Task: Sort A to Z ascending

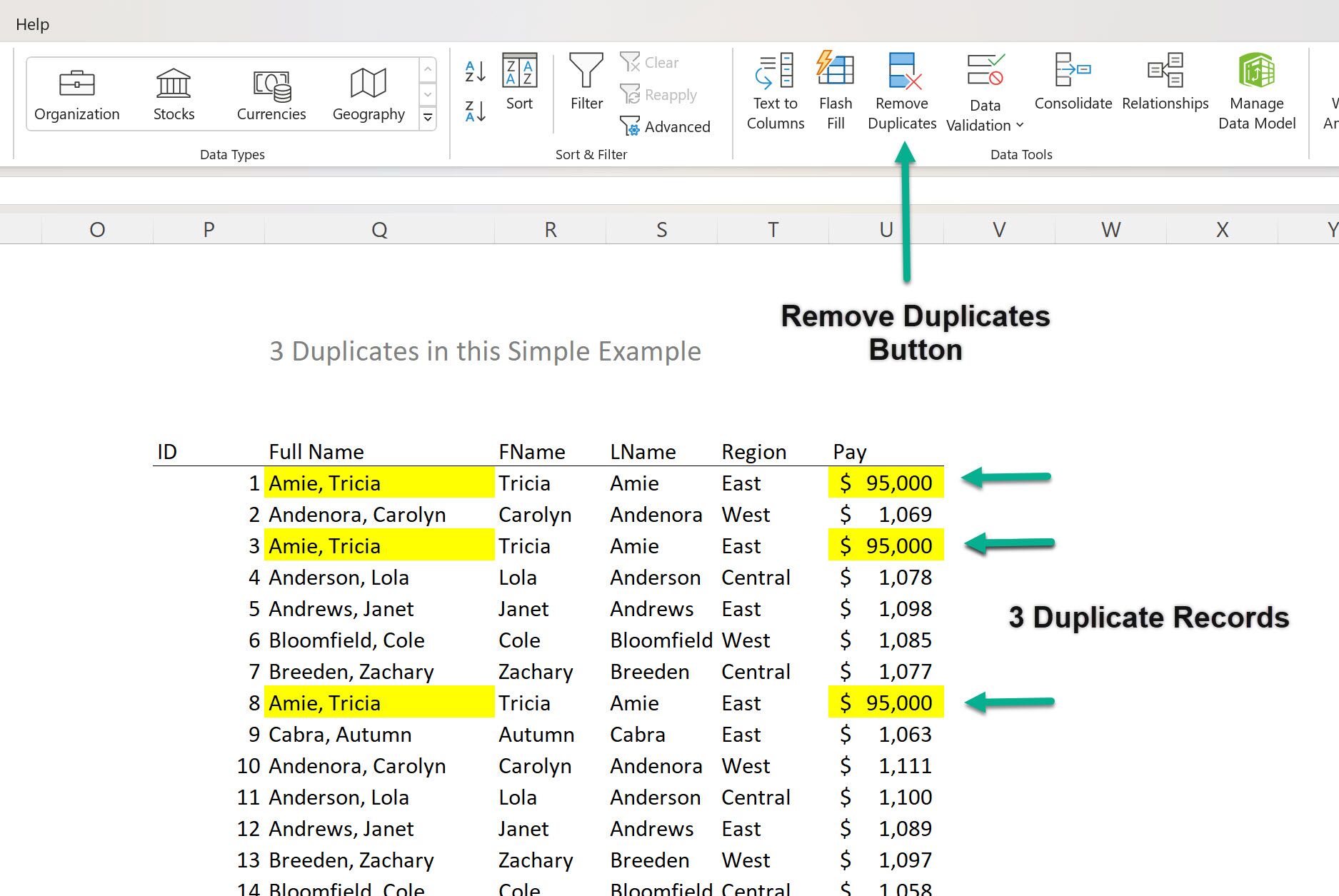Action: [x=475, y=71]
